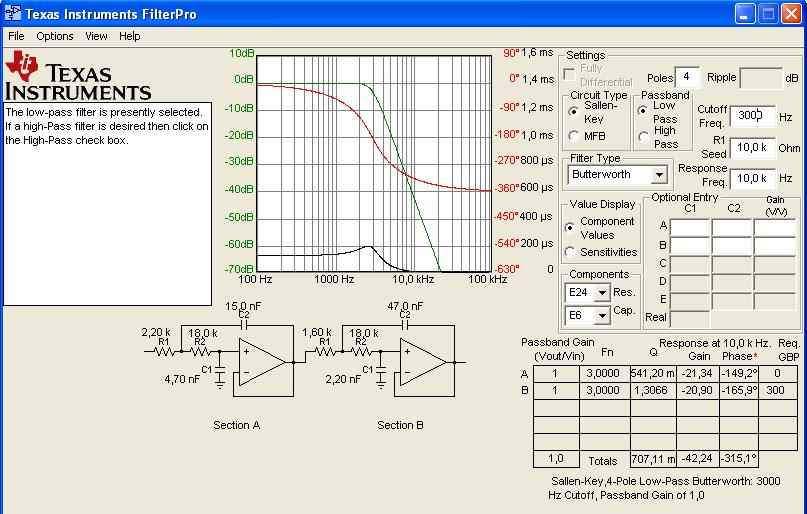Viewport: 807px width, 514px height.
Task: Click the 1,3066 Q cell in row B
Action: click(653, 391)
